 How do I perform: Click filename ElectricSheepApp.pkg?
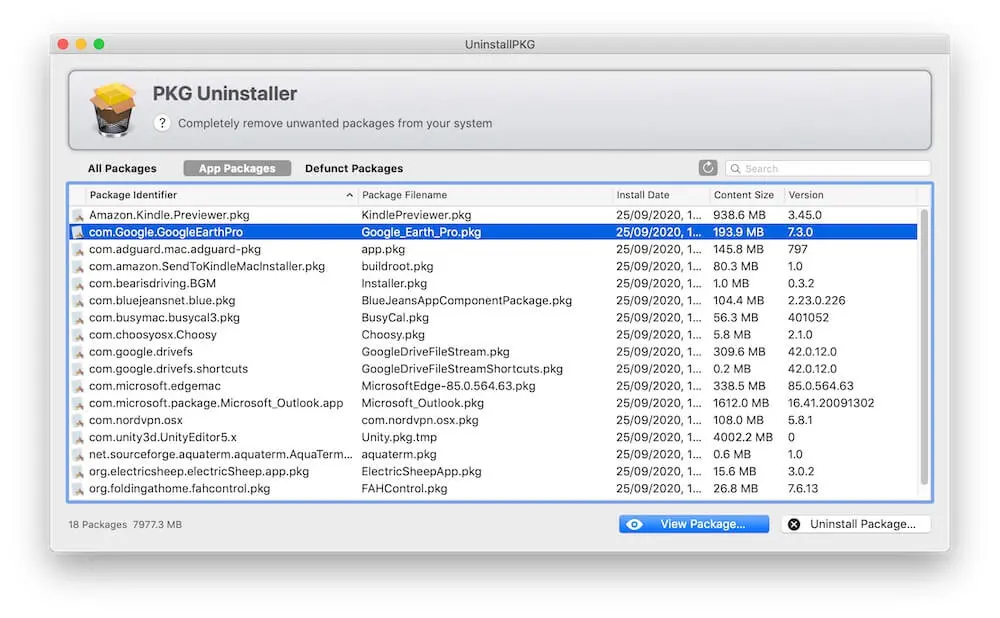click(421, 472)
